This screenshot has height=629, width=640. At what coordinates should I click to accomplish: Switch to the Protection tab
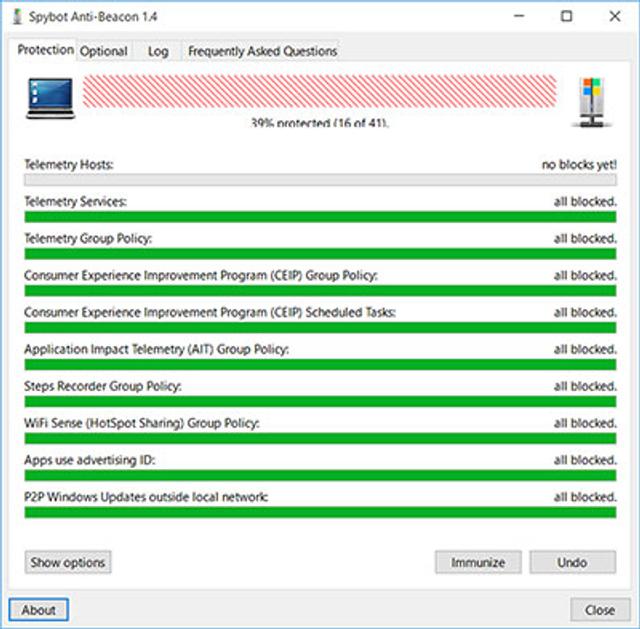coord(45,50)
